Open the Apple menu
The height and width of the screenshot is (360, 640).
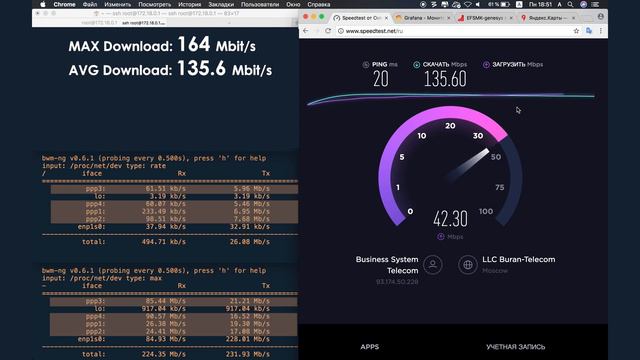point(43,4)
